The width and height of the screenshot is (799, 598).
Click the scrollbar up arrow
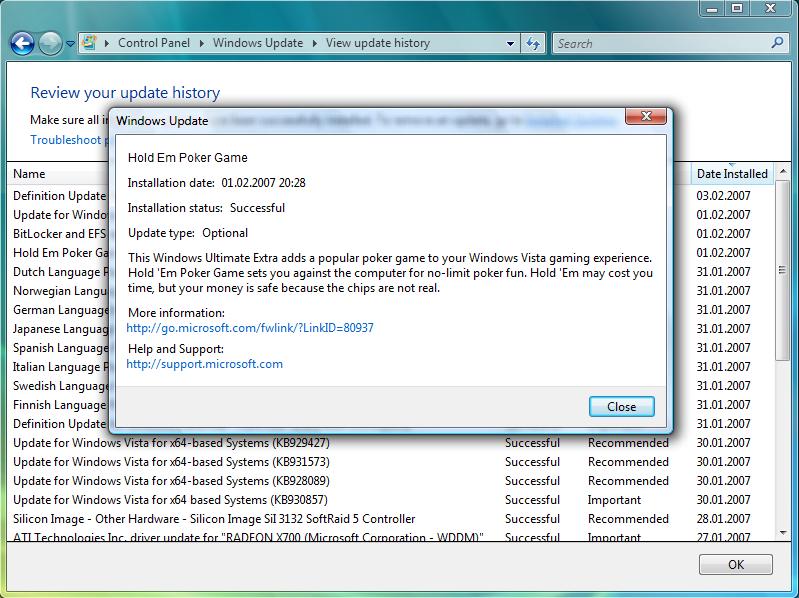(x=783, y=172)
